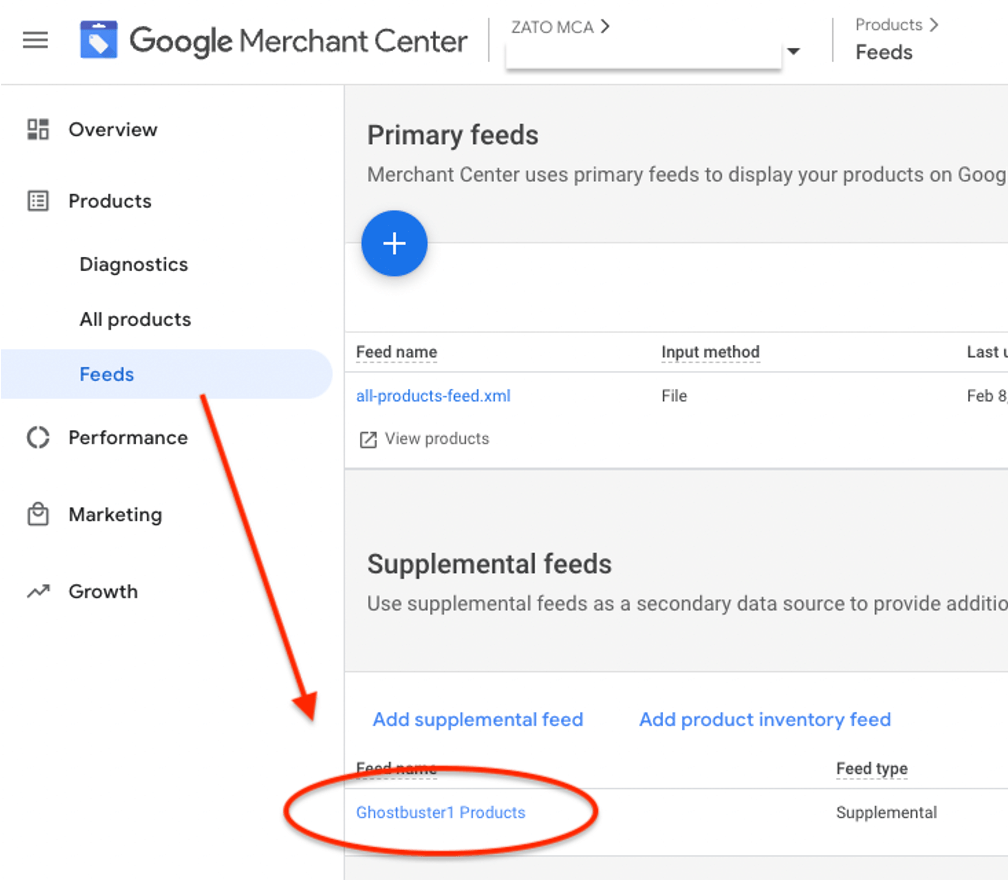Open the all-products-feed.xml feed link
The image size is (1008, 880).
point(433,396)
